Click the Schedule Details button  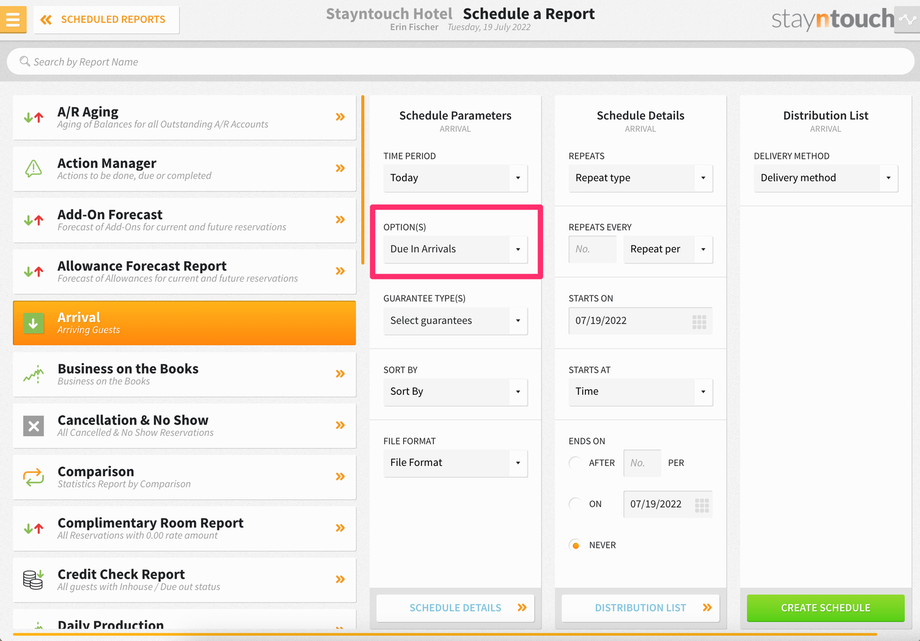455,608
